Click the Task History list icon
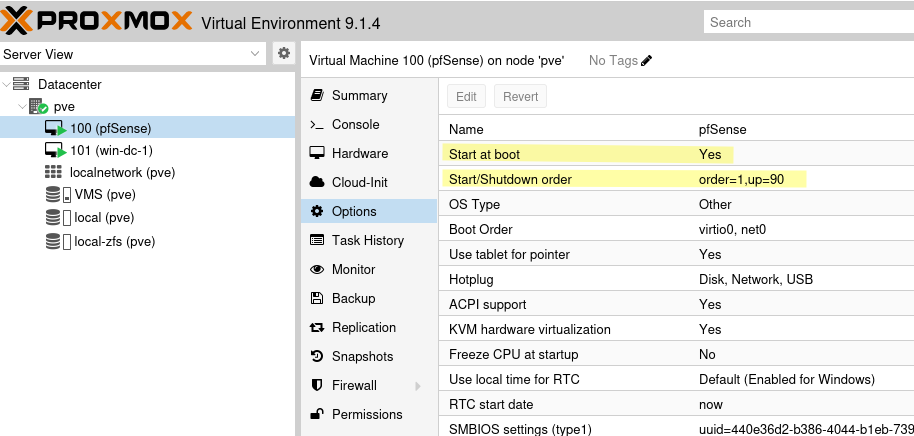The width and height of the screenshot is (914, 436). [317, 240]
